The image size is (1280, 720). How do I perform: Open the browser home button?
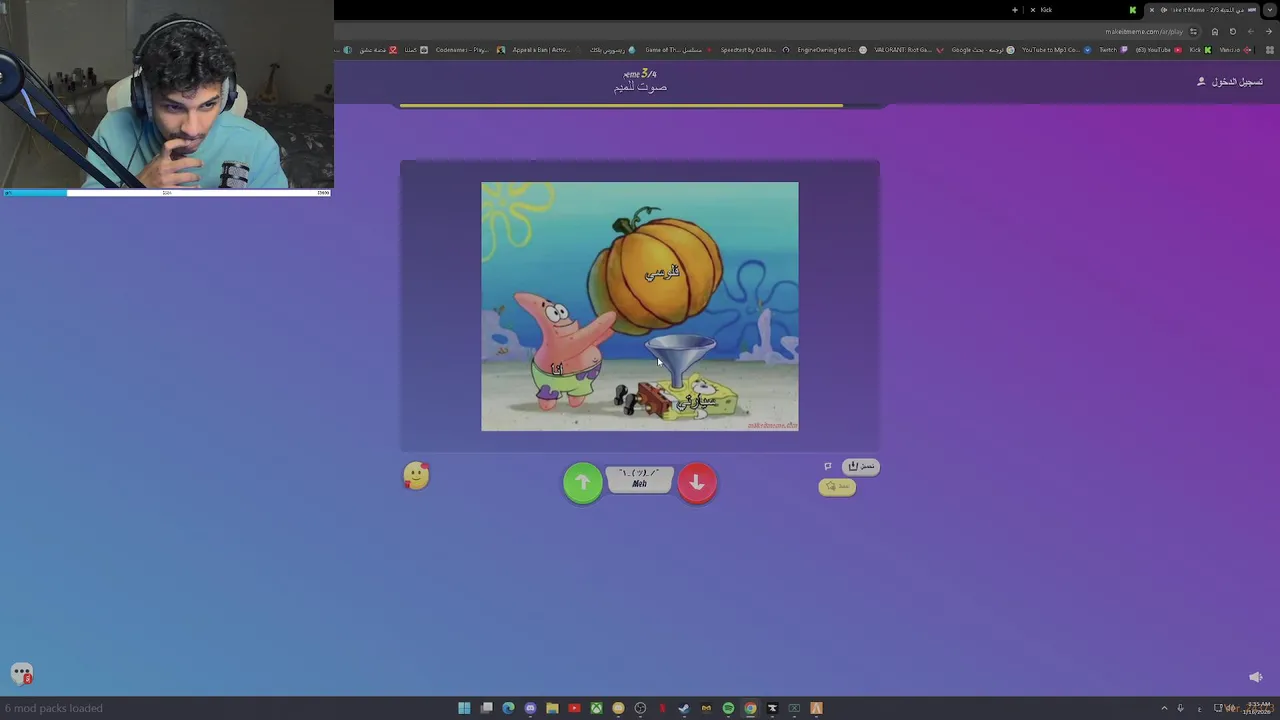1215,31
